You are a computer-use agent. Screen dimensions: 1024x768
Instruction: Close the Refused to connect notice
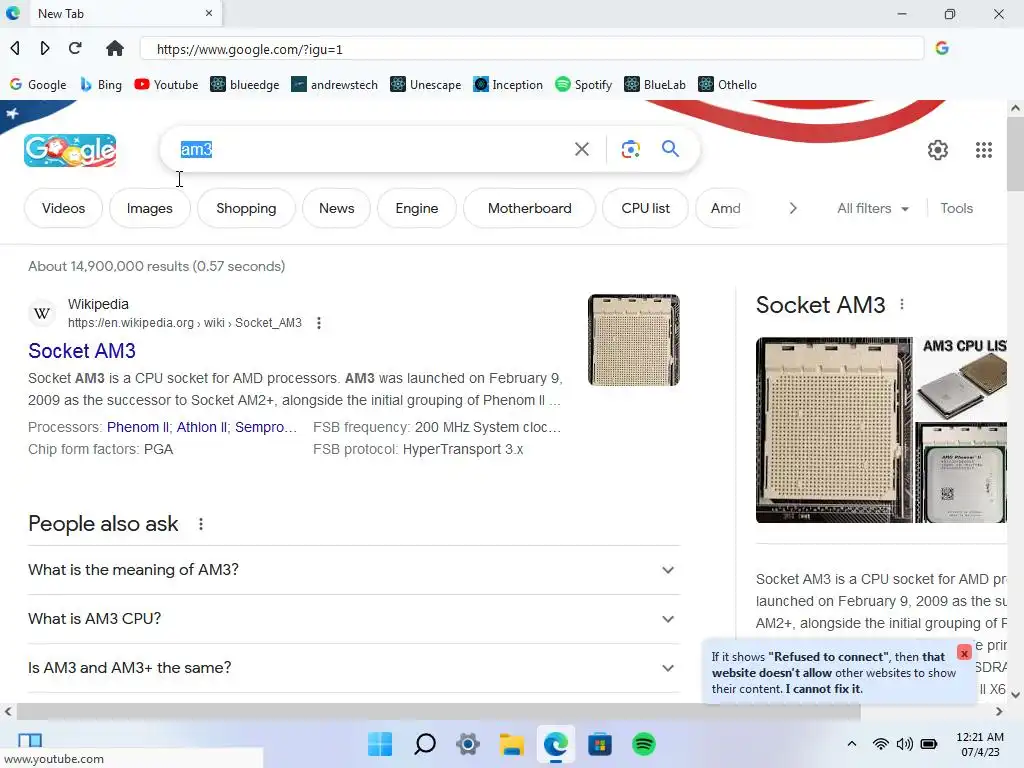click(x=964, y=653)
